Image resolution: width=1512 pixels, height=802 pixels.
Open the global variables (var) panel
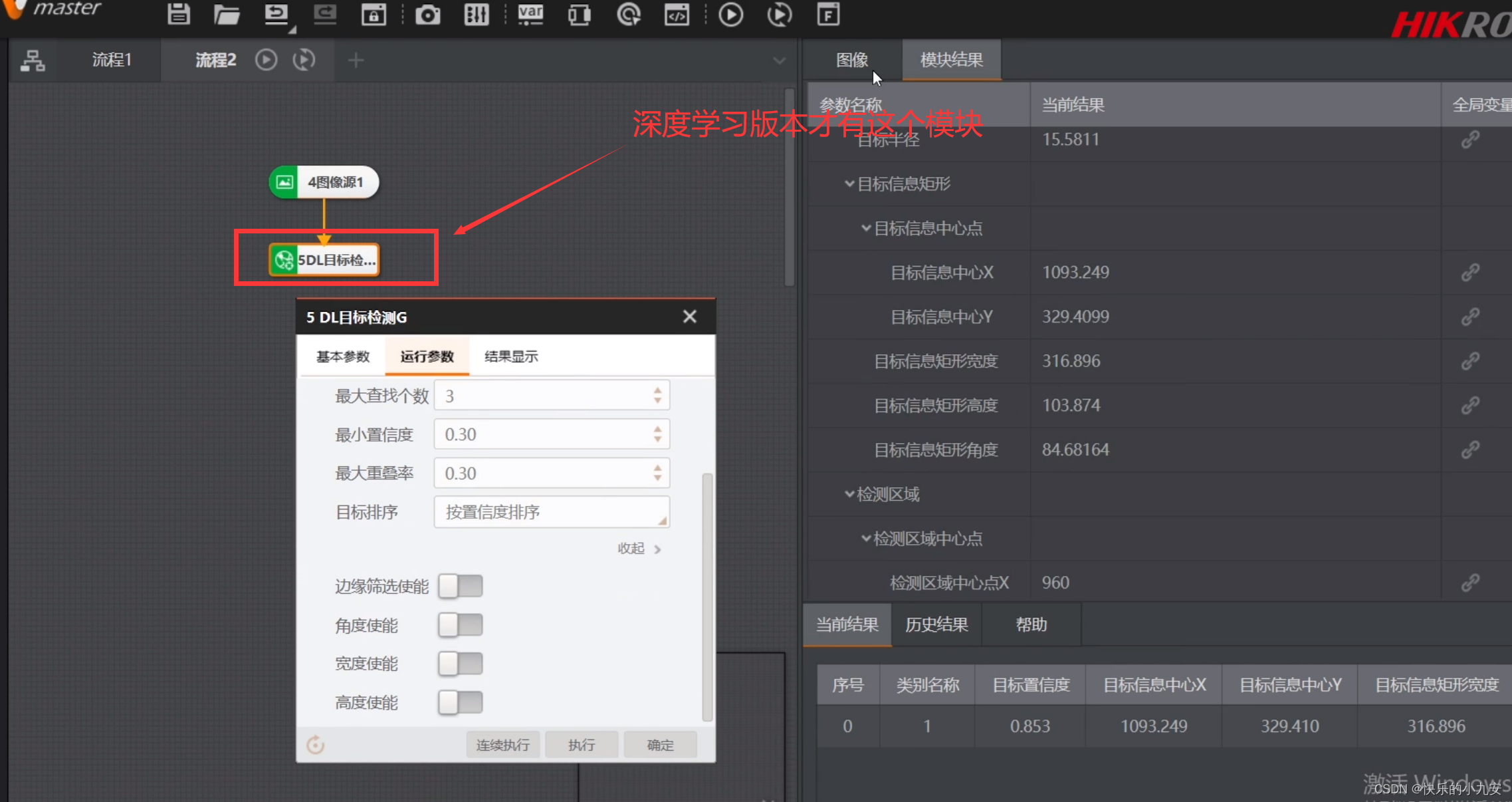pos(530,14)
